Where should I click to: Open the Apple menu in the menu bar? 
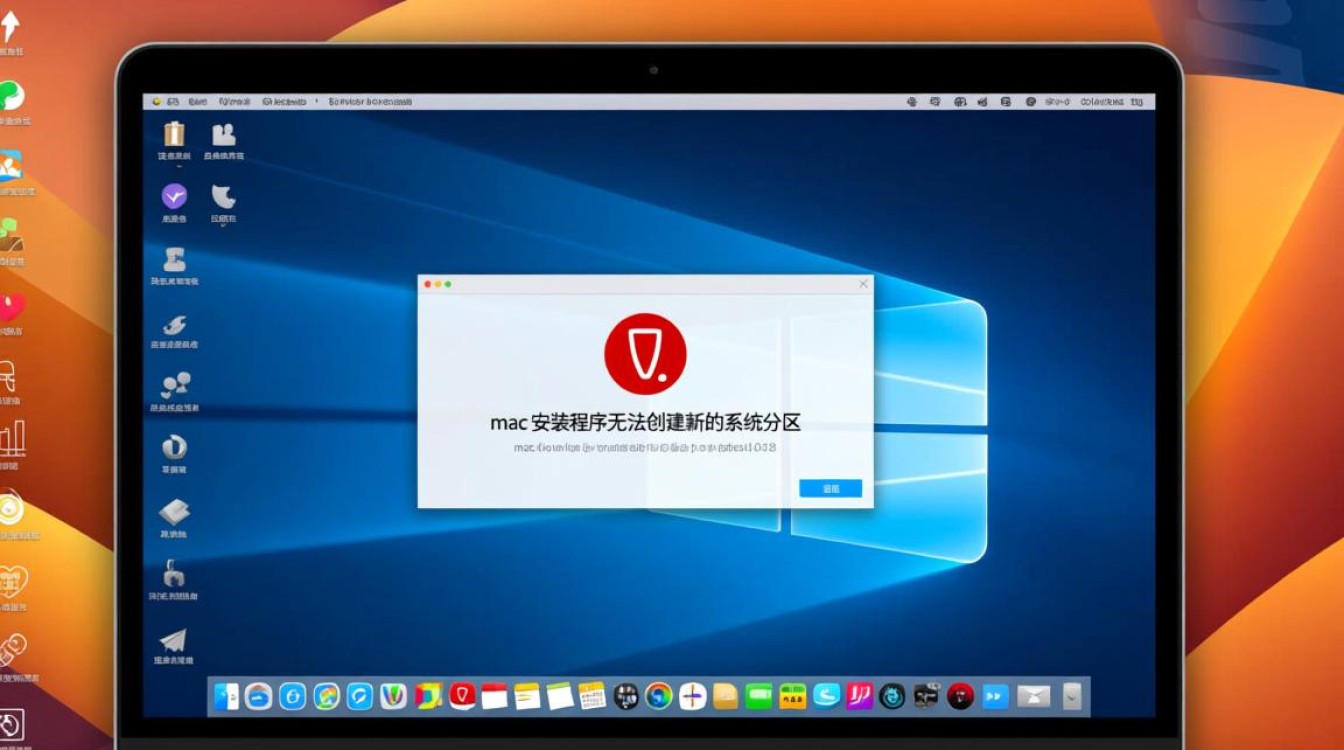[157, 101]
